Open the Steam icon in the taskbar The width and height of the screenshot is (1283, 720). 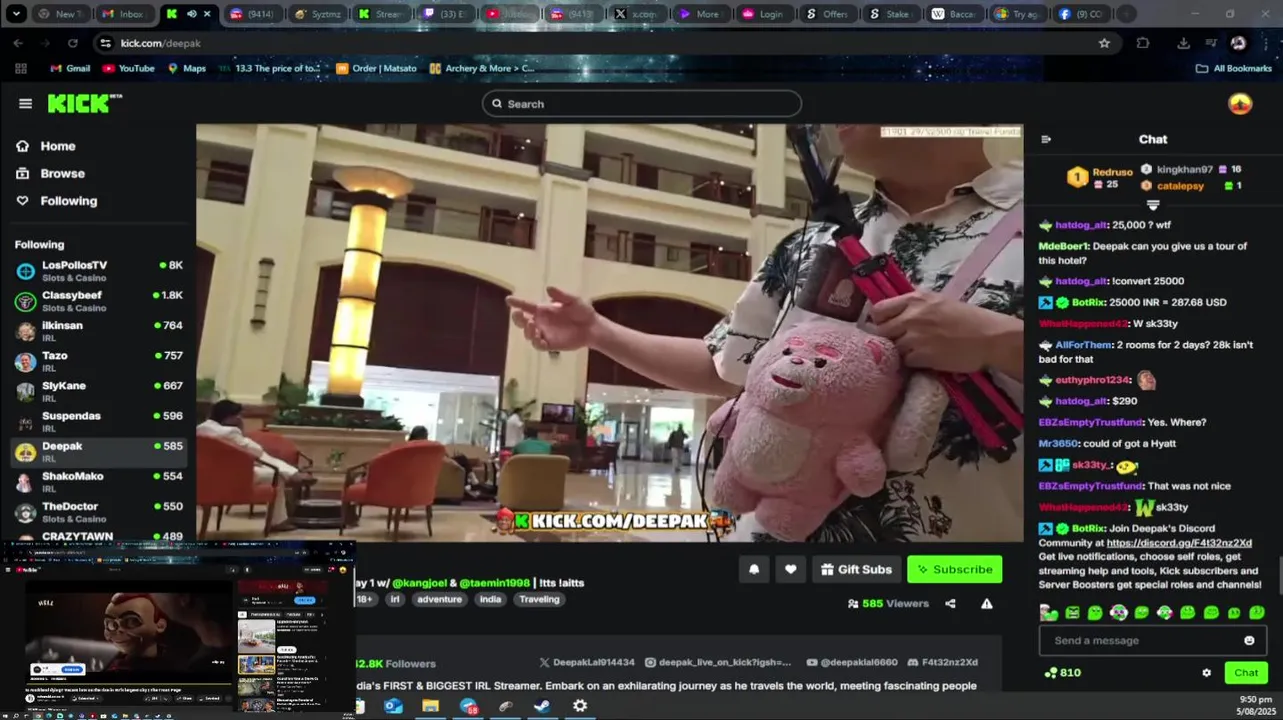pos(541,706)
